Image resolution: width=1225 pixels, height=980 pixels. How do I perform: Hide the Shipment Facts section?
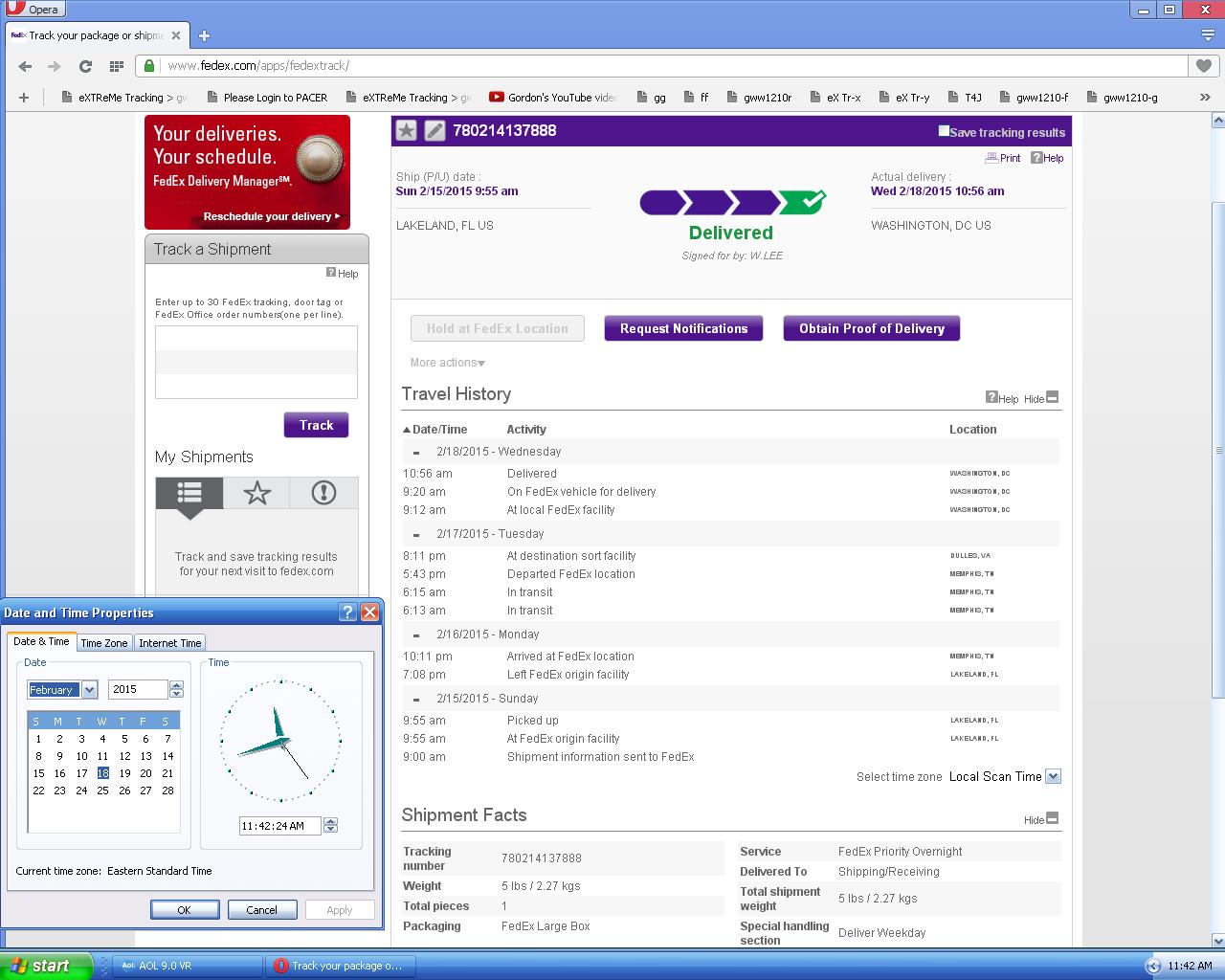click(x=1041, y=819)
